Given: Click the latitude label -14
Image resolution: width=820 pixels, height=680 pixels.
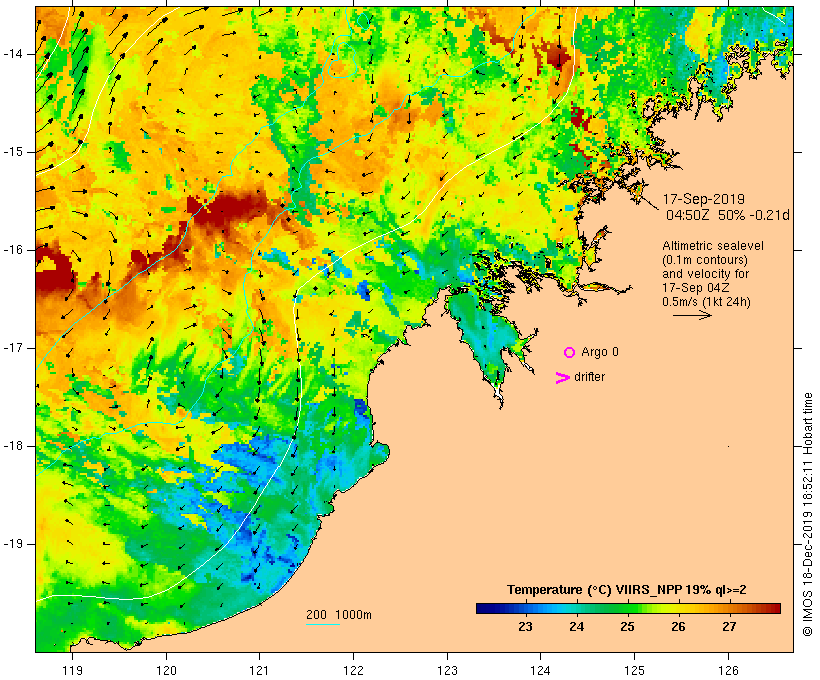Looking at the screenshot, I should click(x=13, y=54).
